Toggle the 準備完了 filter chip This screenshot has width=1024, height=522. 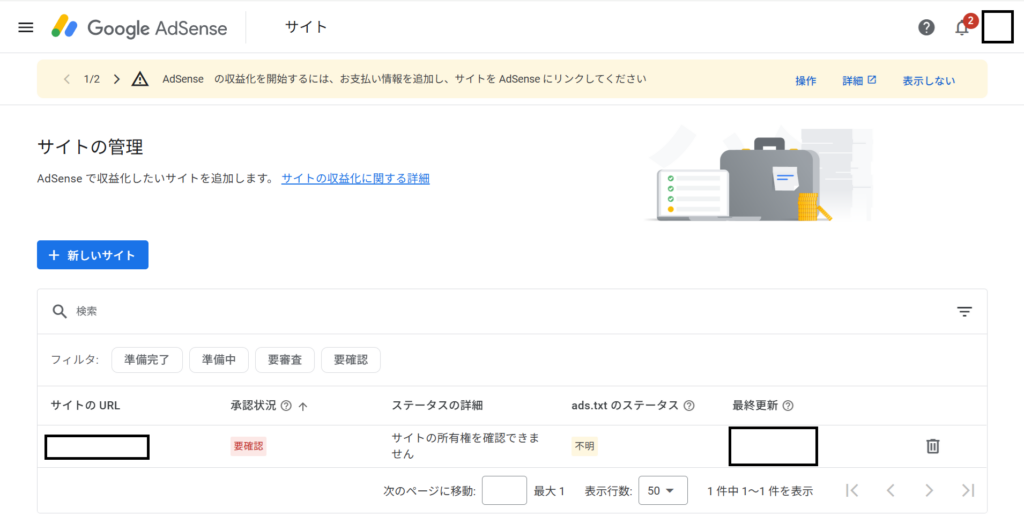pos(147,360)
